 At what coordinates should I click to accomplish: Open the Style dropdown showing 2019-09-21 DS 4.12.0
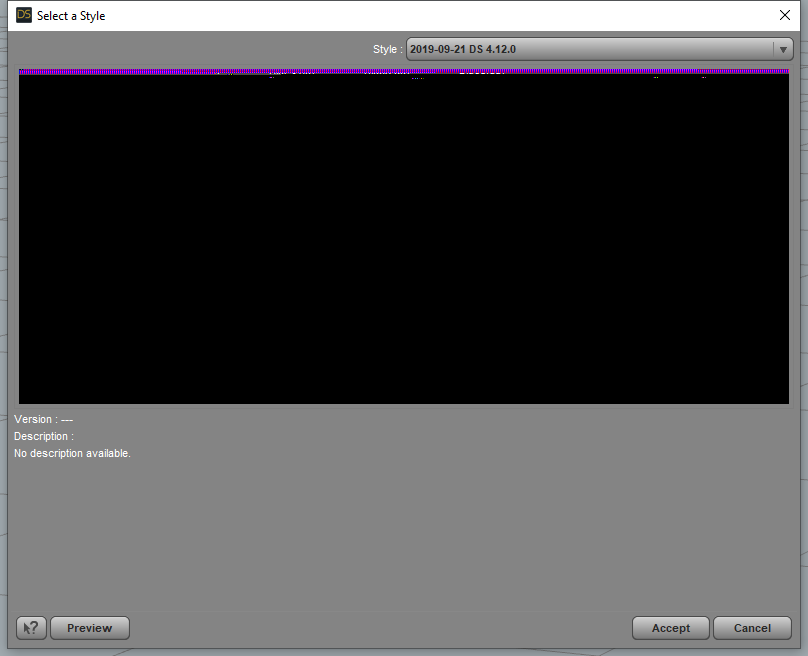tap(599, 49)
